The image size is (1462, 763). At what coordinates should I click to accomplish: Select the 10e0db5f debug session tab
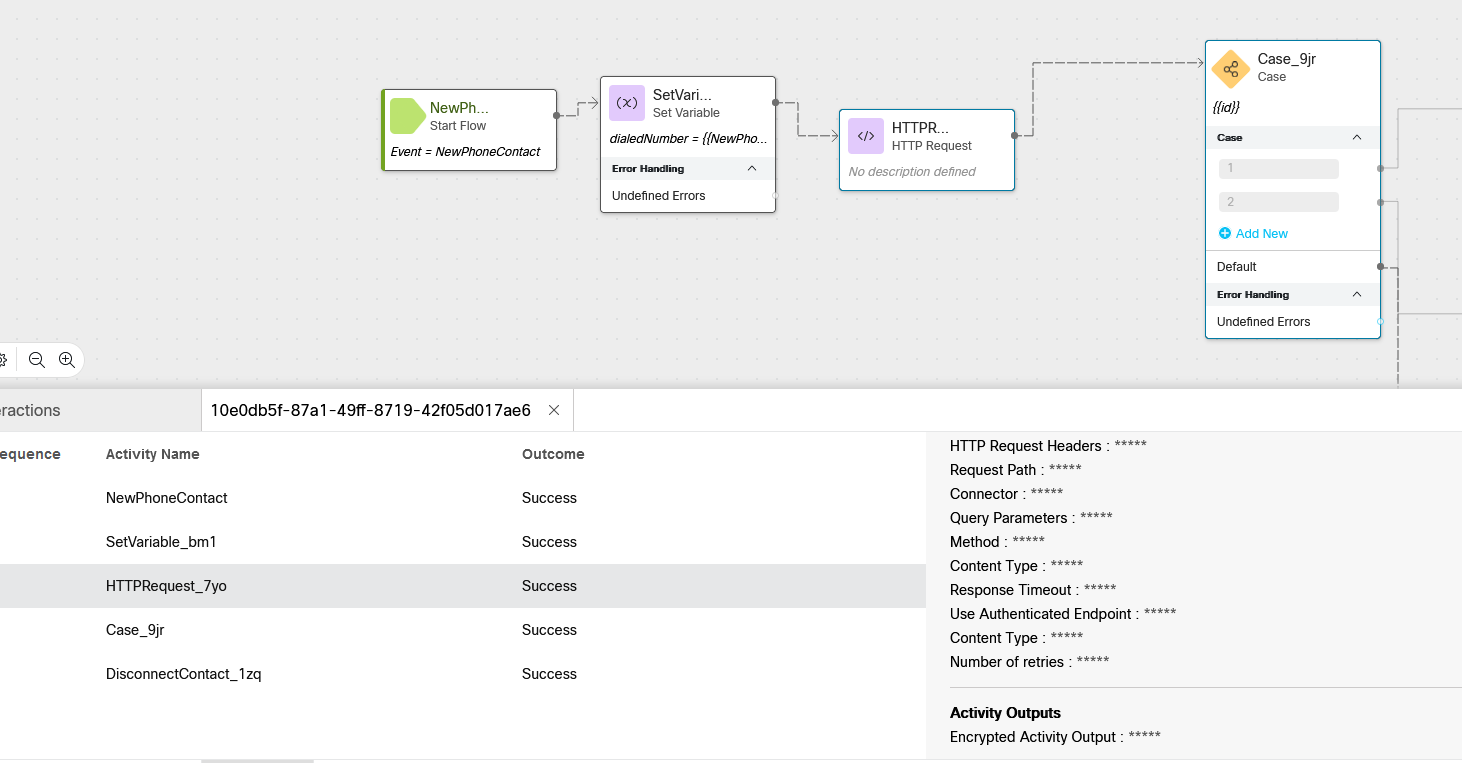coord(370,409)
